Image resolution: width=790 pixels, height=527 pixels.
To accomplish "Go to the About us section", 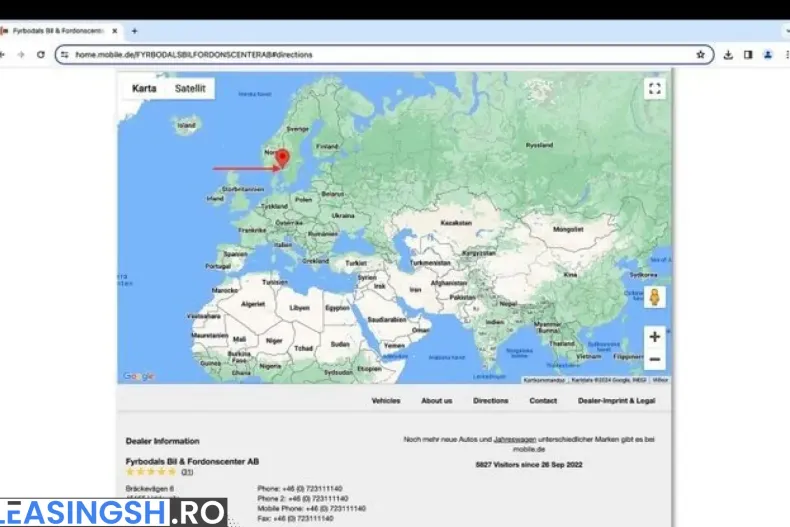I will coord(436,400).
